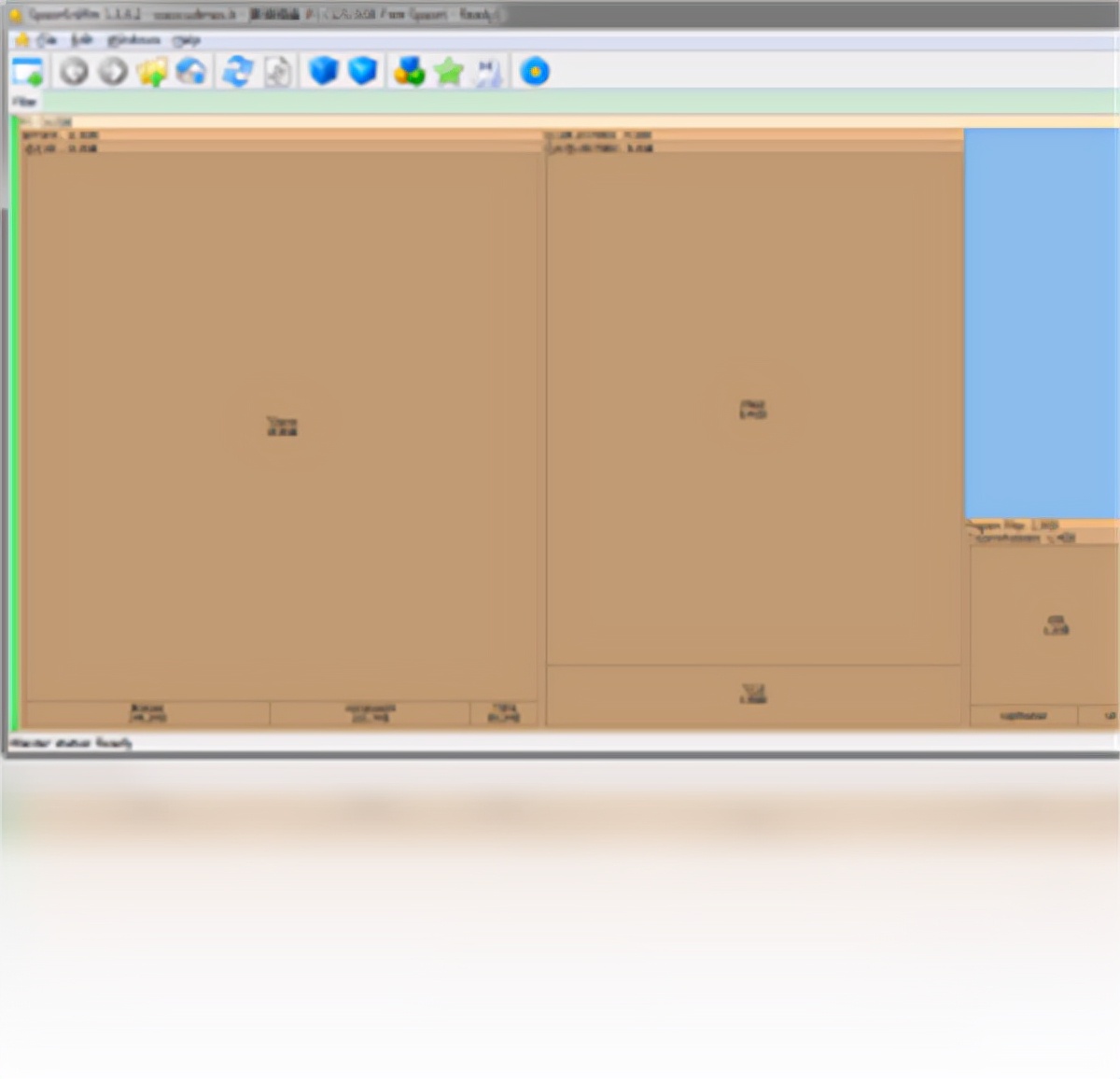Go to higher level folder icon
Screen dimensions: 1120x1079
click(x=152, y=71)
